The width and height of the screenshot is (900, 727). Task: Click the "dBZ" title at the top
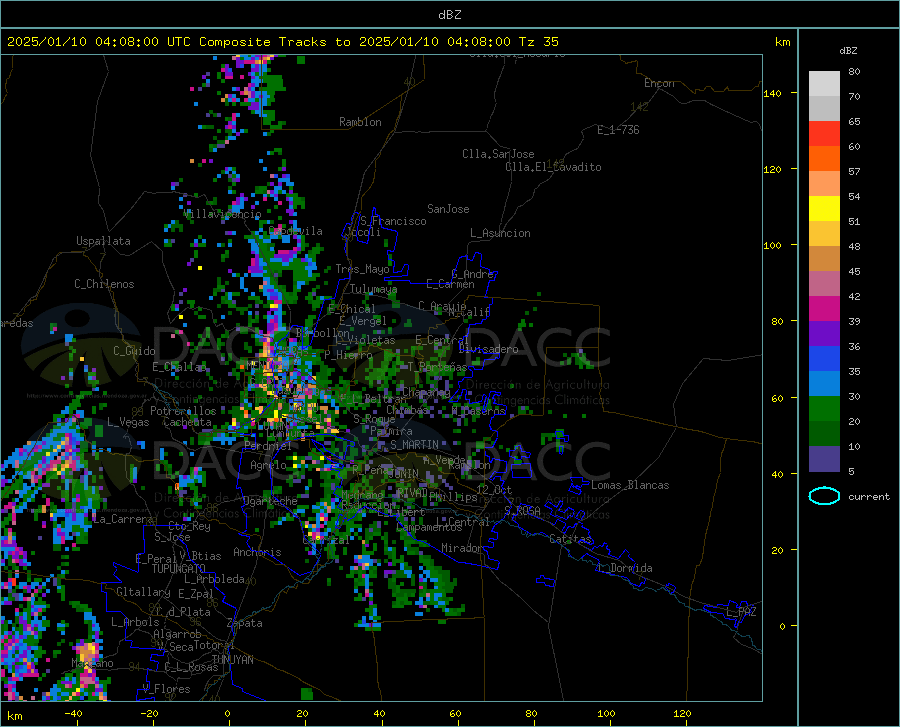(449, 15)
